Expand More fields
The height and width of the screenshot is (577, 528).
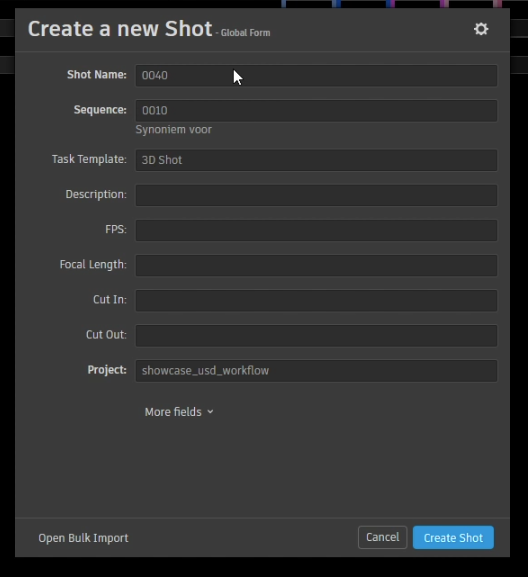point(179,412)
